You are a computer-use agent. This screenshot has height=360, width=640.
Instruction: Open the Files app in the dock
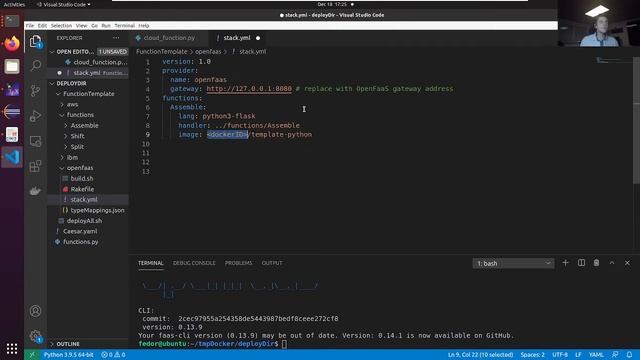[12, 66]
